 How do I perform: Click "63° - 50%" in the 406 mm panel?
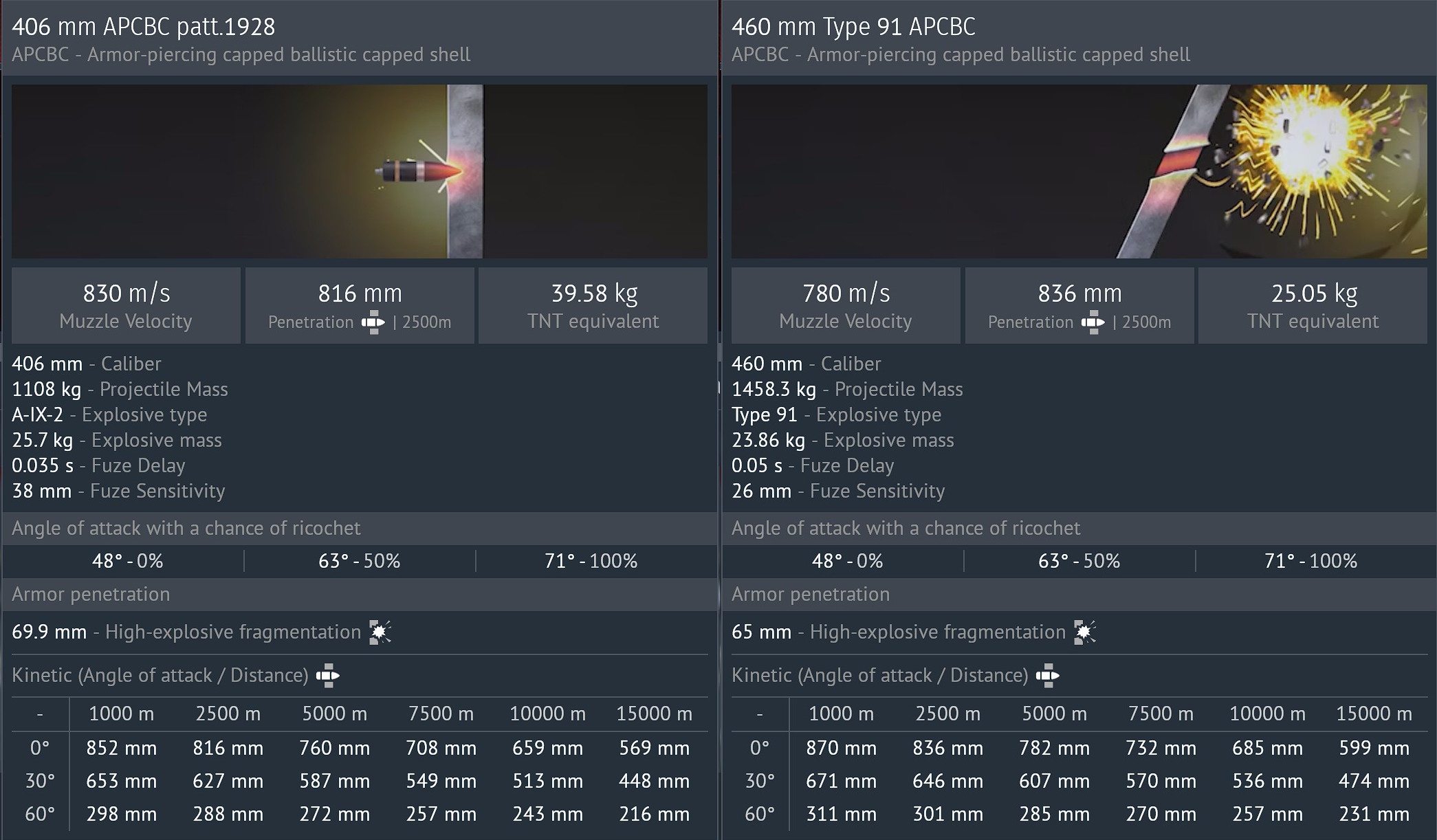[x=360, y=561]
